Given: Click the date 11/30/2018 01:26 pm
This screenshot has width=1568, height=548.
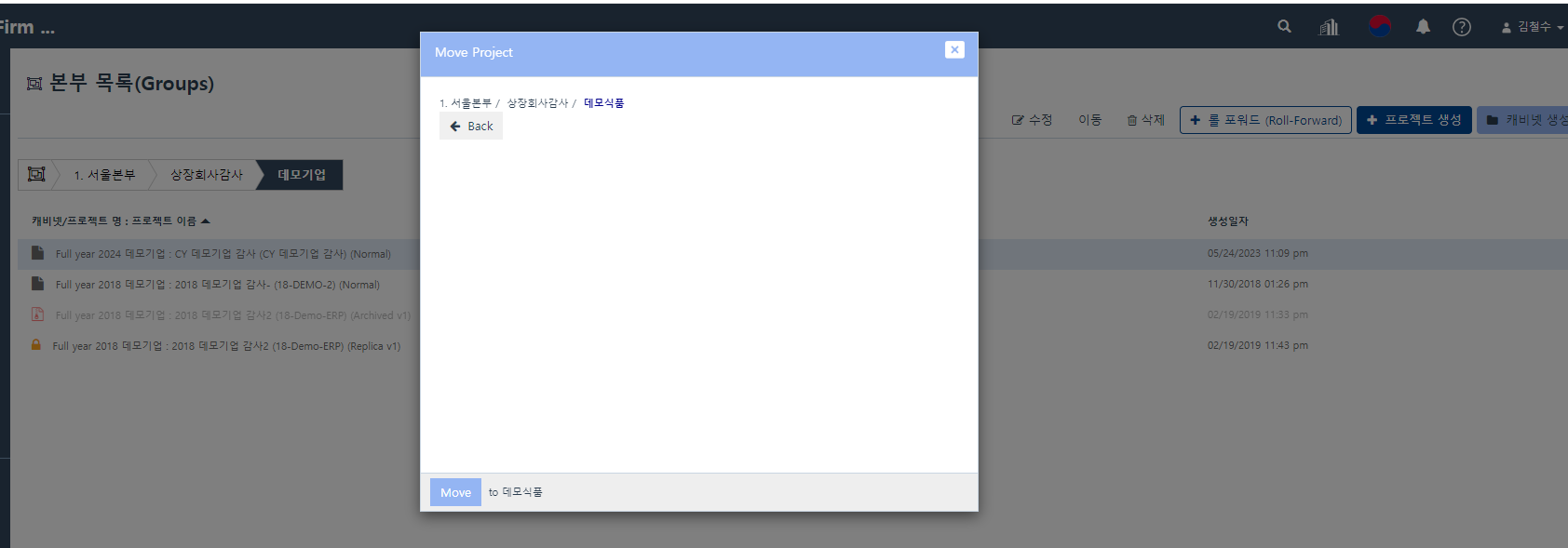Looking at the screenshot, I should pos(1258,284).
